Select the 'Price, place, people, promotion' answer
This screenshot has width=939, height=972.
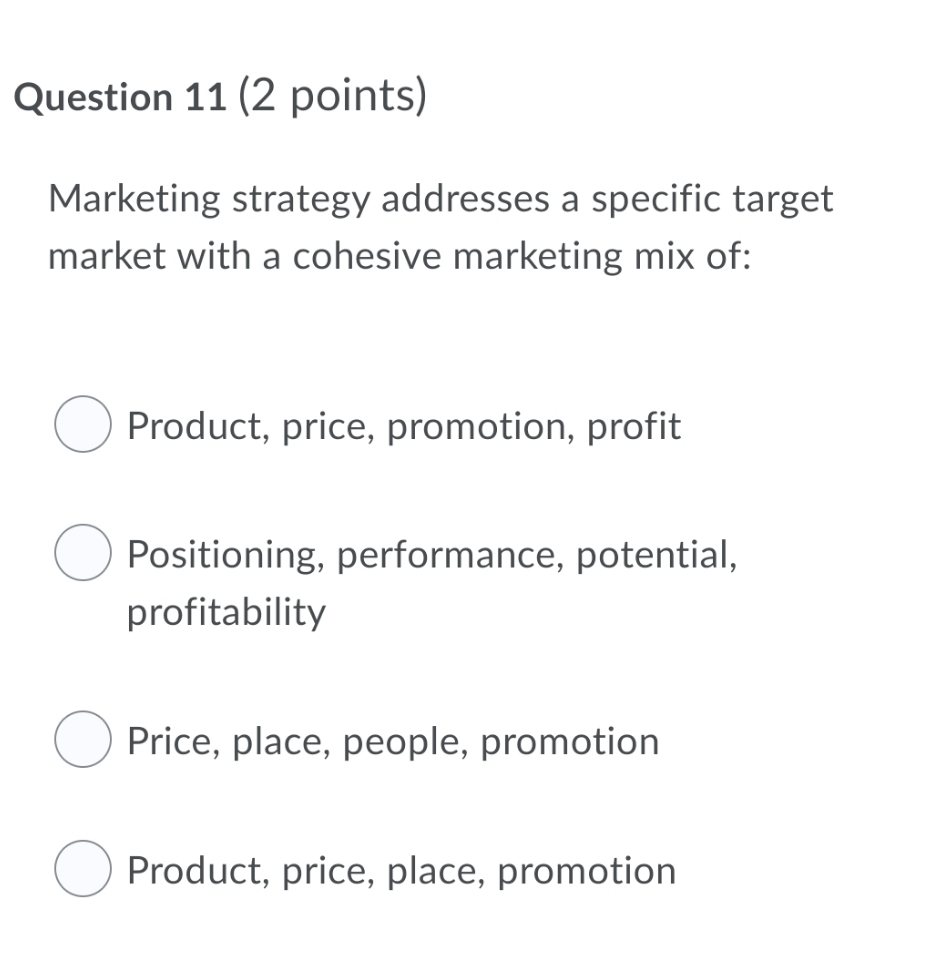tap(83, 741)
